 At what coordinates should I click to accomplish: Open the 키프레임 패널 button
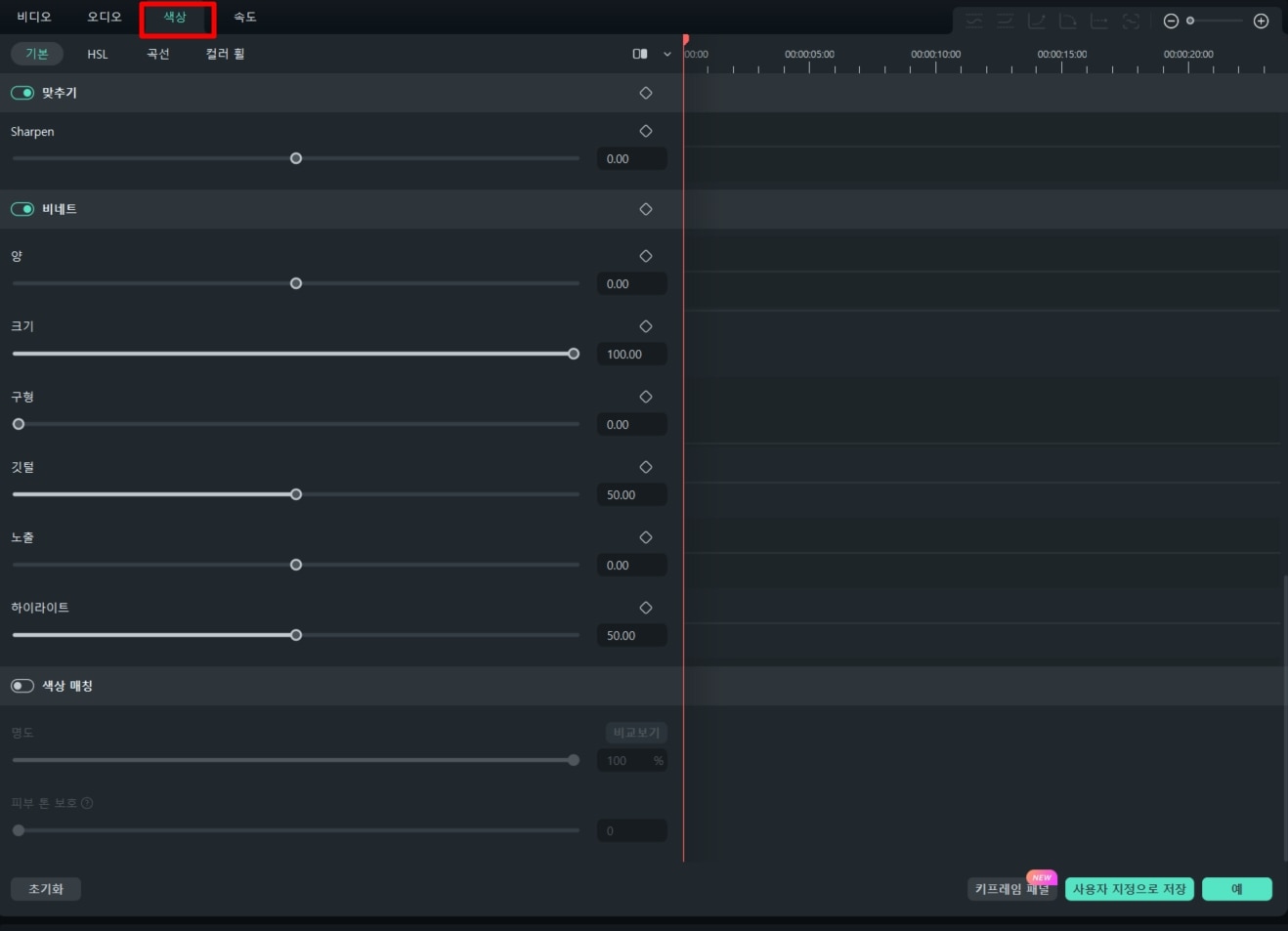[x=1012, y=889]
